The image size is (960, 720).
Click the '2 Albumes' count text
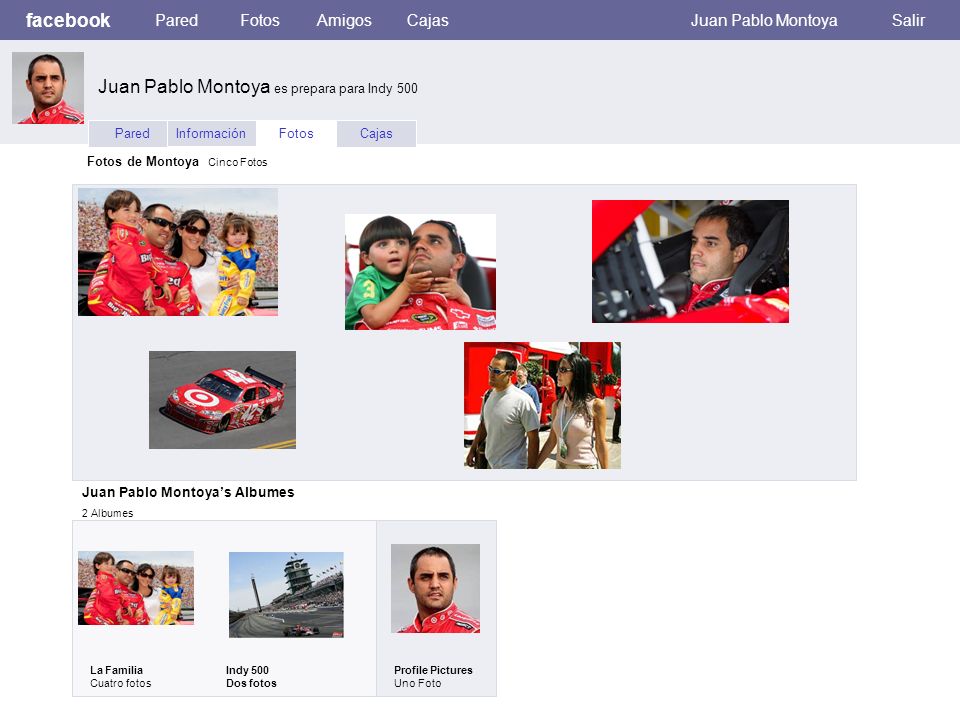(107, 513)
